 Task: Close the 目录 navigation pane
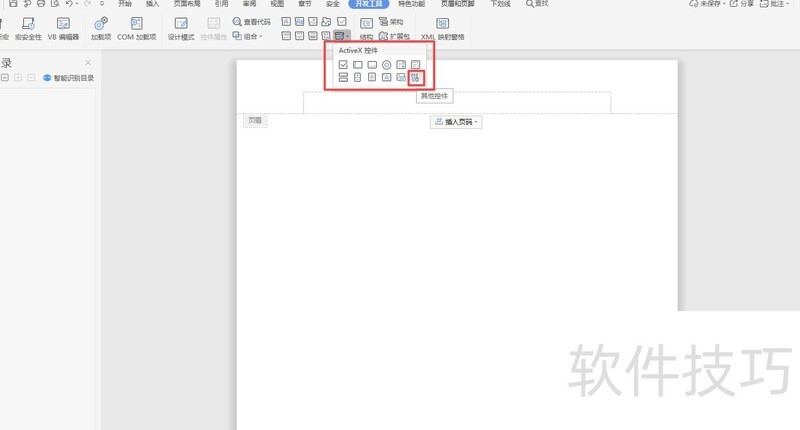point(88,62)
